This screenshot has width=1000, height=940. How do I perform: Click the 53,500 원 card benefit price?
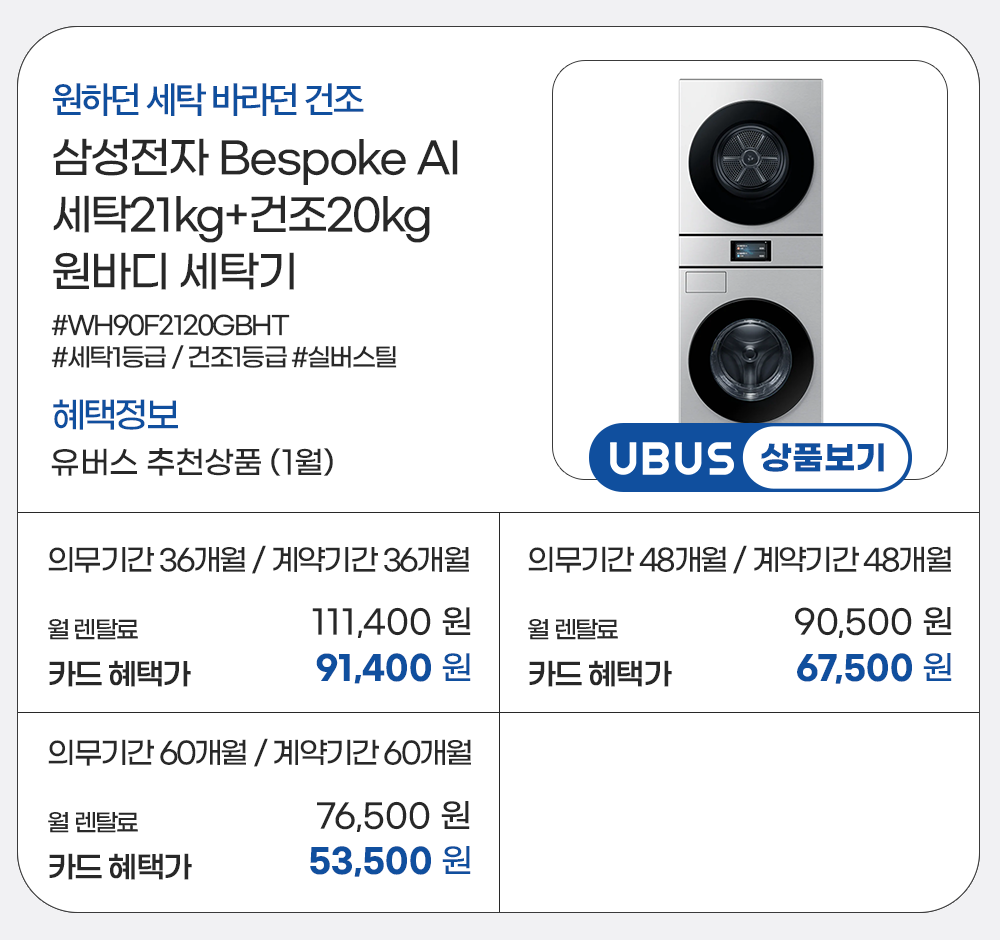click(x=389, y=860)
